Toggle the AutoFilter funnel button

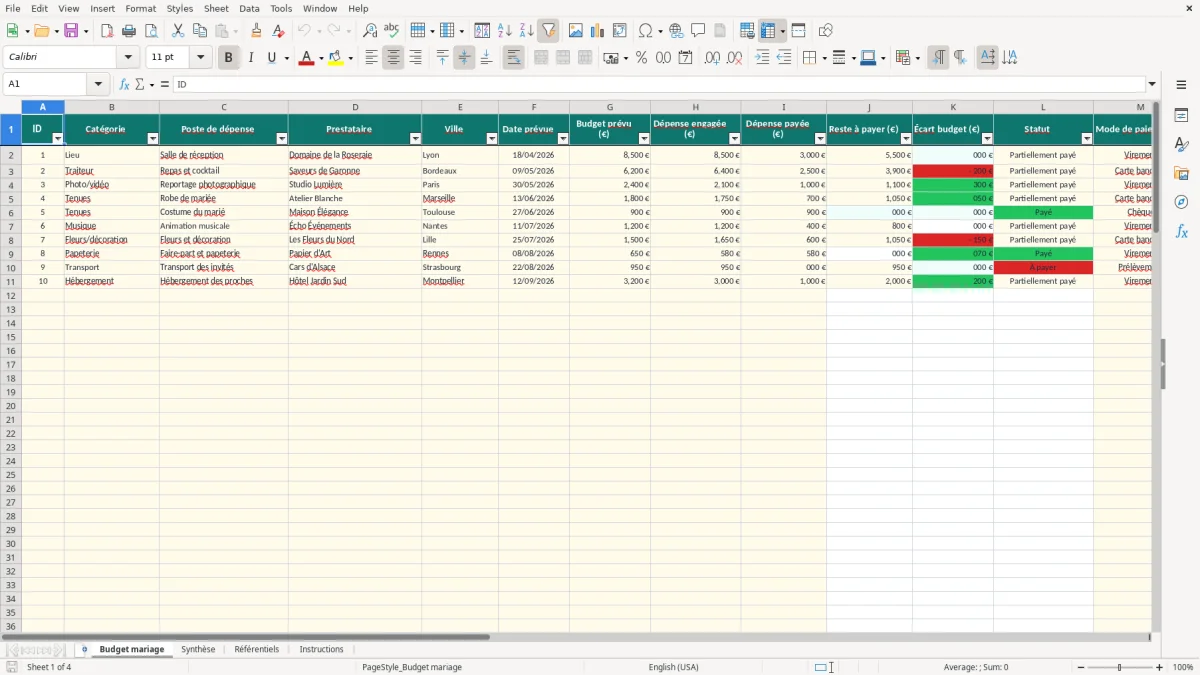click(548, 31)
